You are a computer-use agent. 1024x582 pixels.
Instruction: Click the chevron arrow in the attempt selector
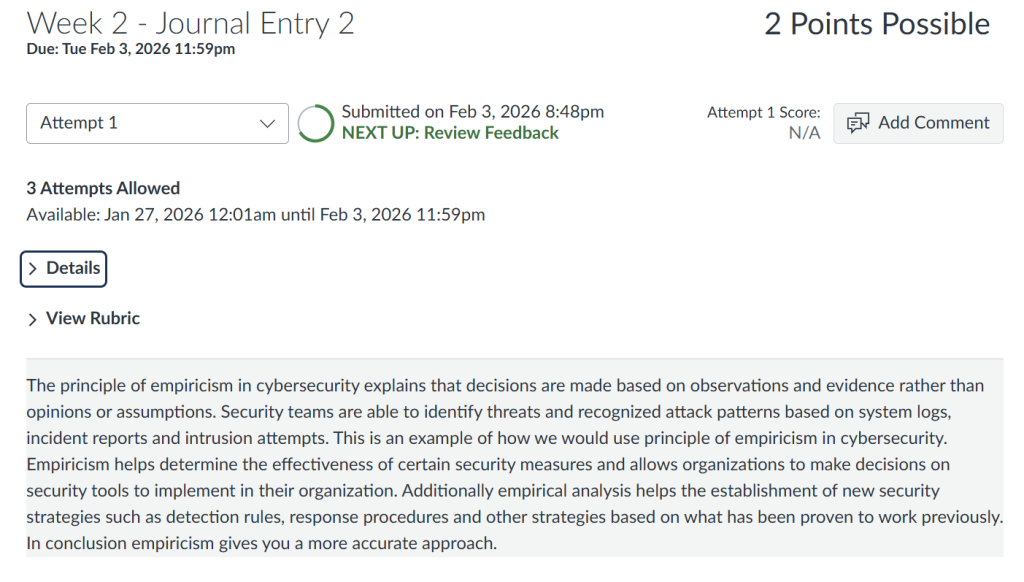point(267,124)
